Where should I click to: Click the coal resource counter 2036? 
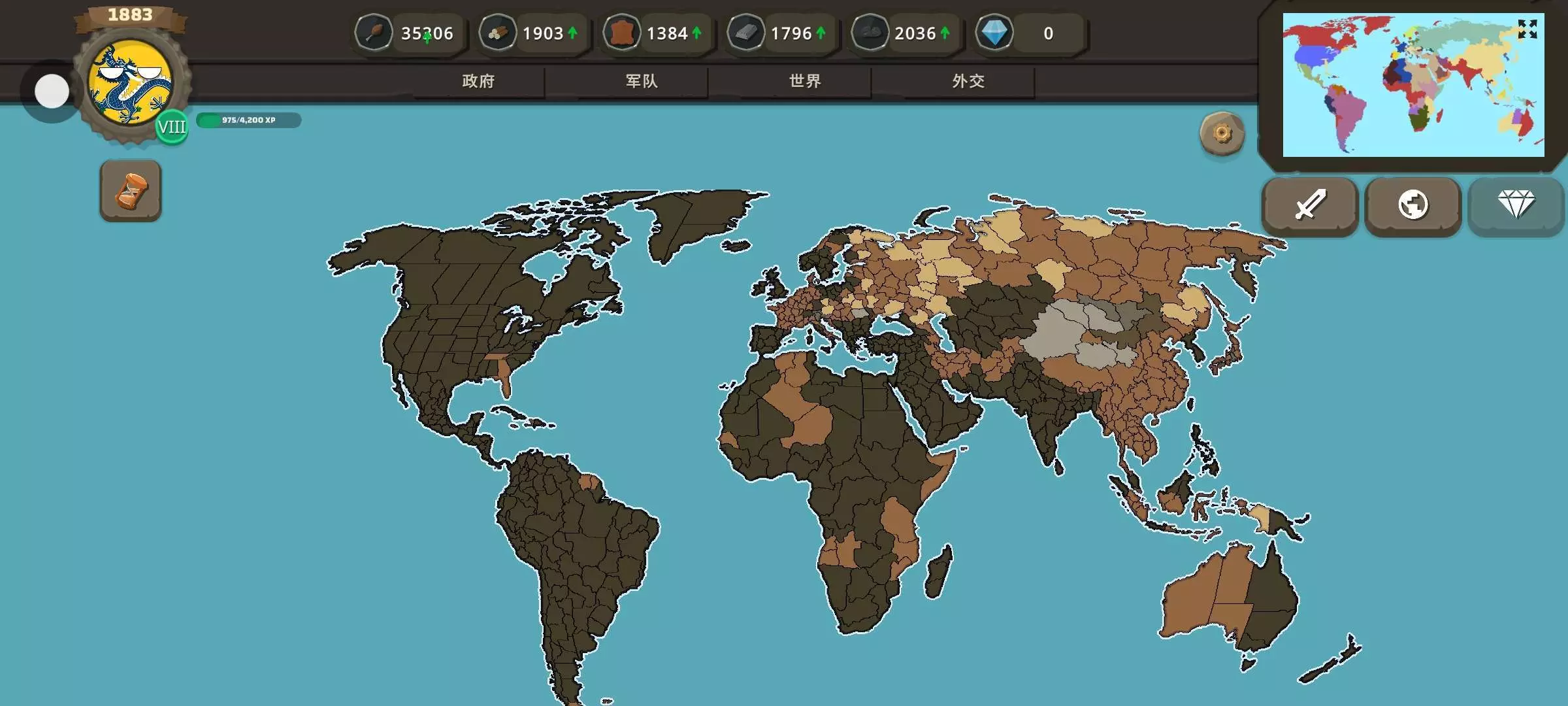[x=915, y=33]
